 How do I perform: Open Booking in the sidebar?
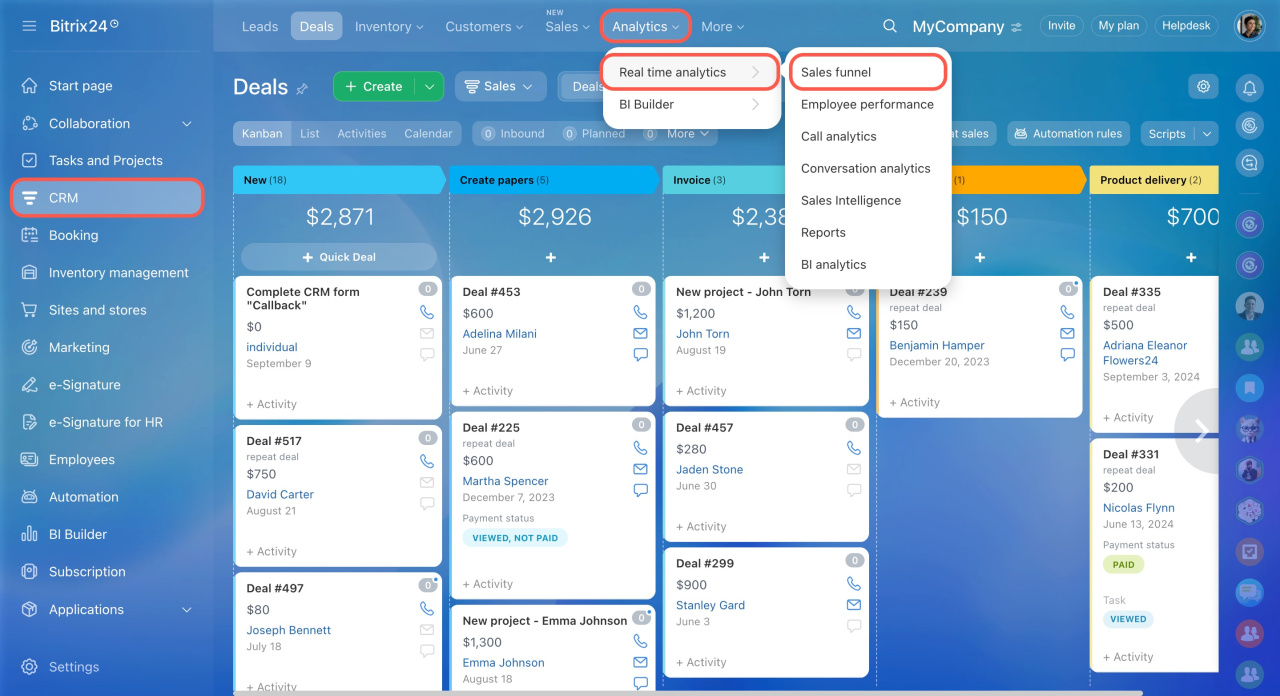73,235
